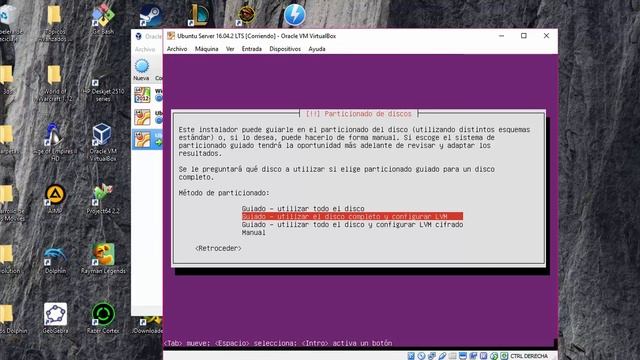The height and width of the screenshot is (360, 640).
Task: Select 'Guiado - utilizar todo el disco' option
Action: [303, 209]
